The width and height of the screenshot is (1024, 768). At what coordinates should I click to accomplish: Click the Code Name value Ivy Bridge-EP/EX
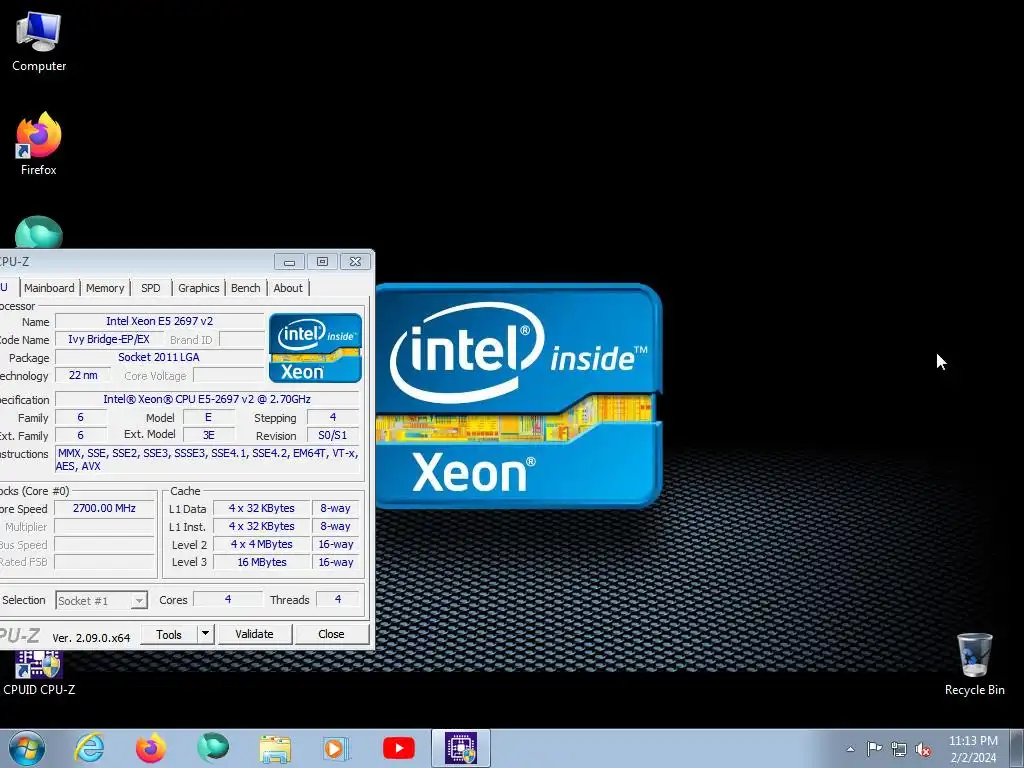pyautogui.click(x=109, y=340)
